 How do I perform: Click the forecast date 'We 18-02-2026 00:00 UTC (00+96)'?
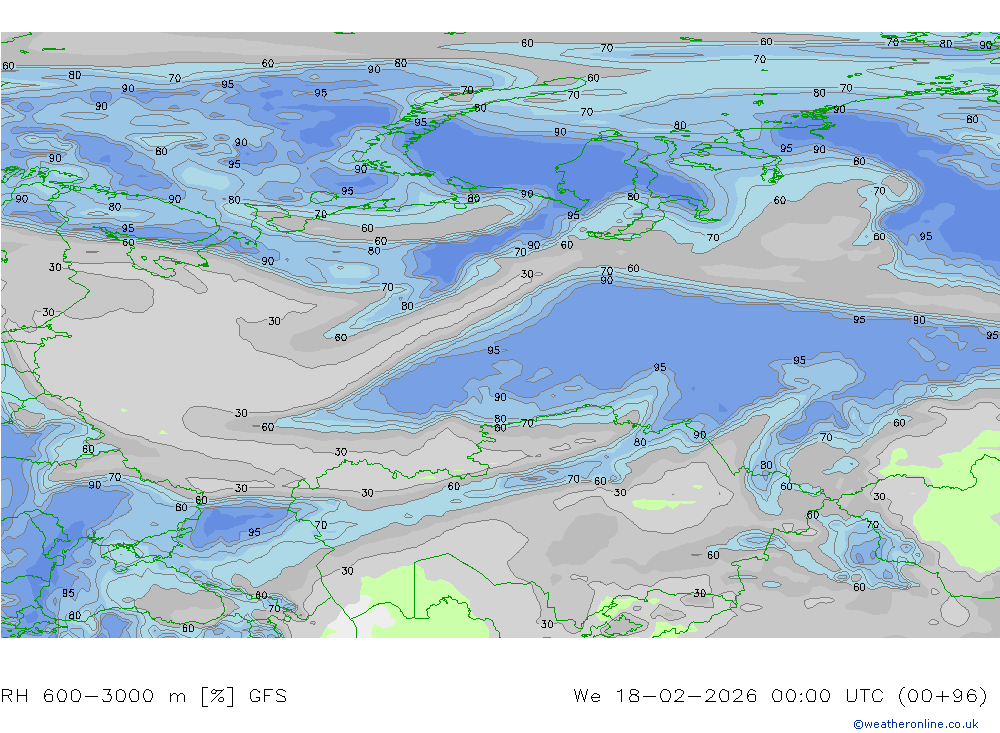[x=781, y=695]
